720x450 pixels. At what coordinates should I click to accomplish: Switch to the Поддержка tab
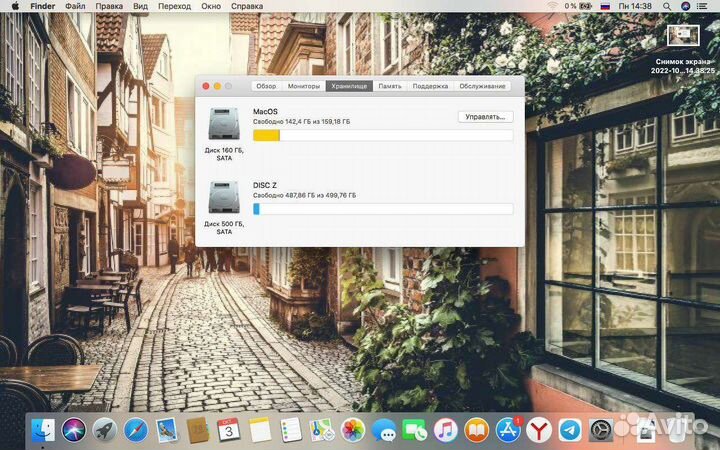coord(430,86)
